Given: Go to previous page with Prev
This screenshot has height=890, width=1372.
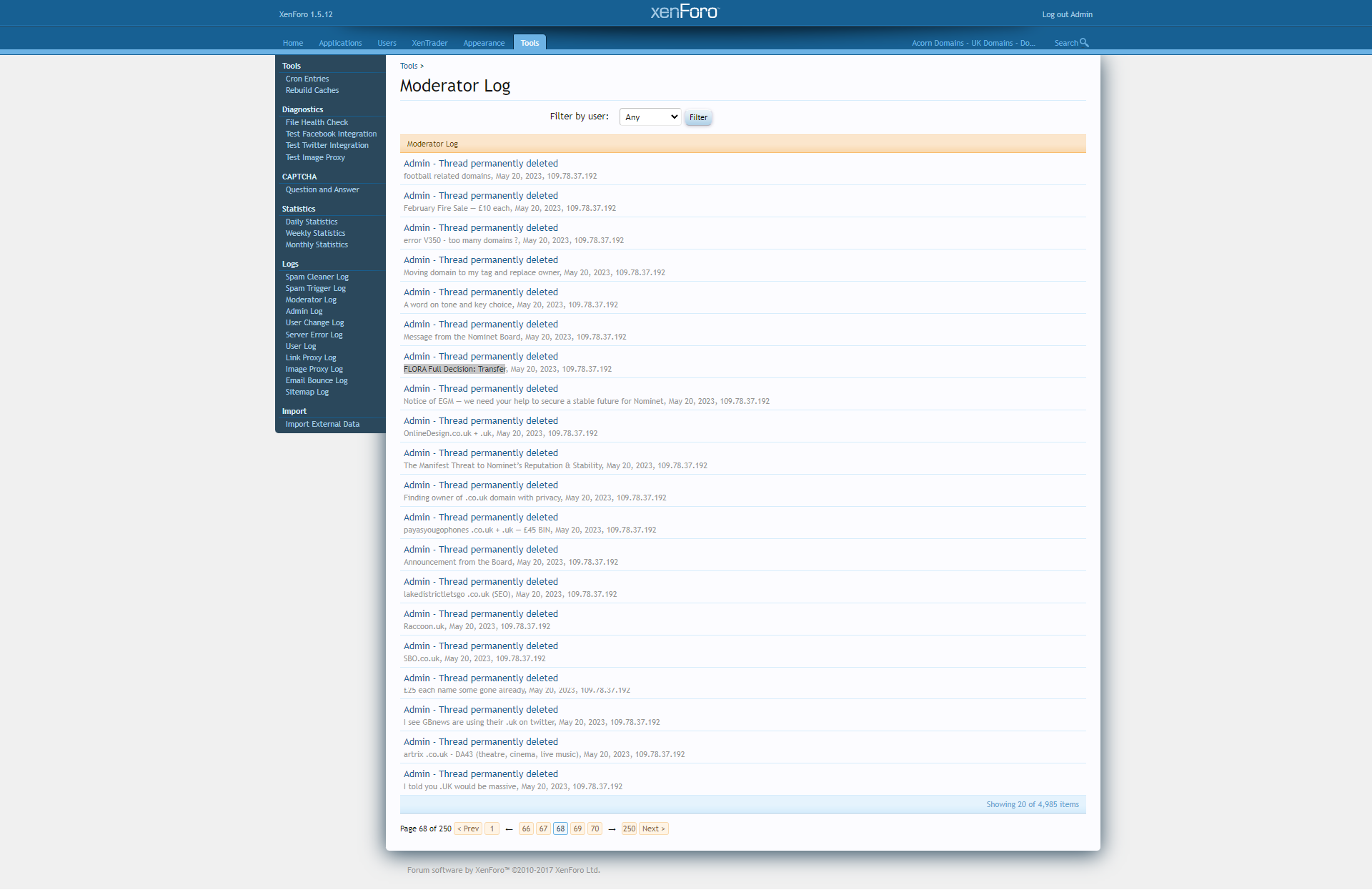Looking at the screenshot, I should click(468, 829).
